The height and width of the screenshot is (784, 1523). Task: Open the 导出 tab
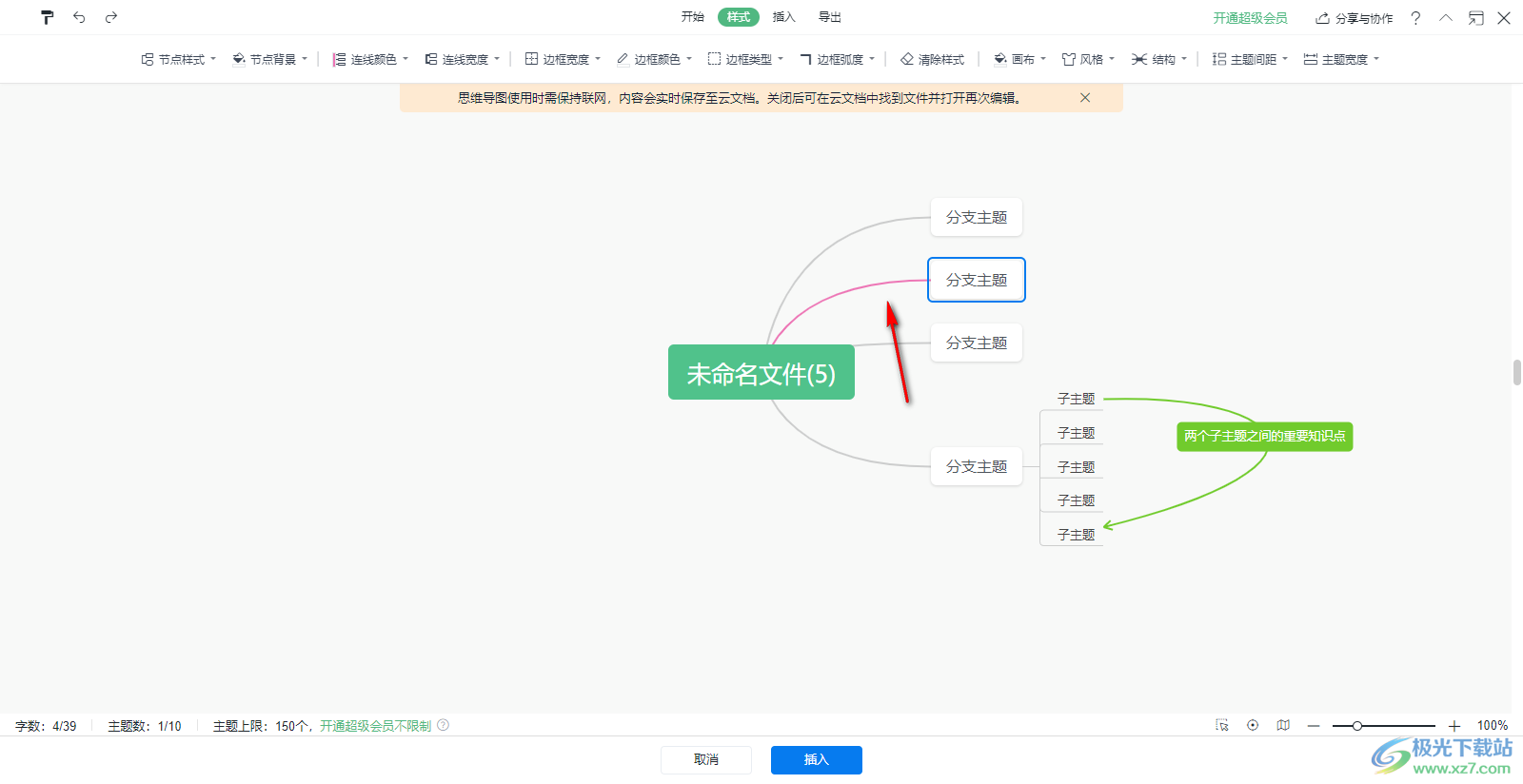(x=830, y=17)
